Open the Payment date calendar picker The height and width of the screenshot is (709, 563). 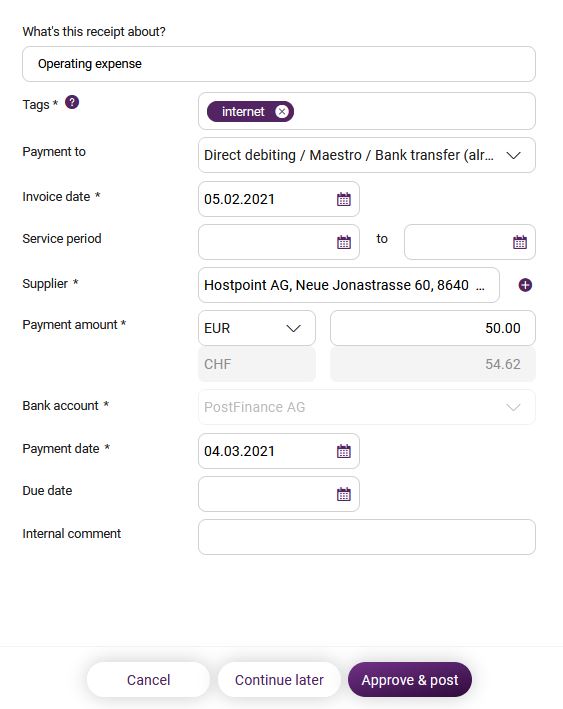344,451
